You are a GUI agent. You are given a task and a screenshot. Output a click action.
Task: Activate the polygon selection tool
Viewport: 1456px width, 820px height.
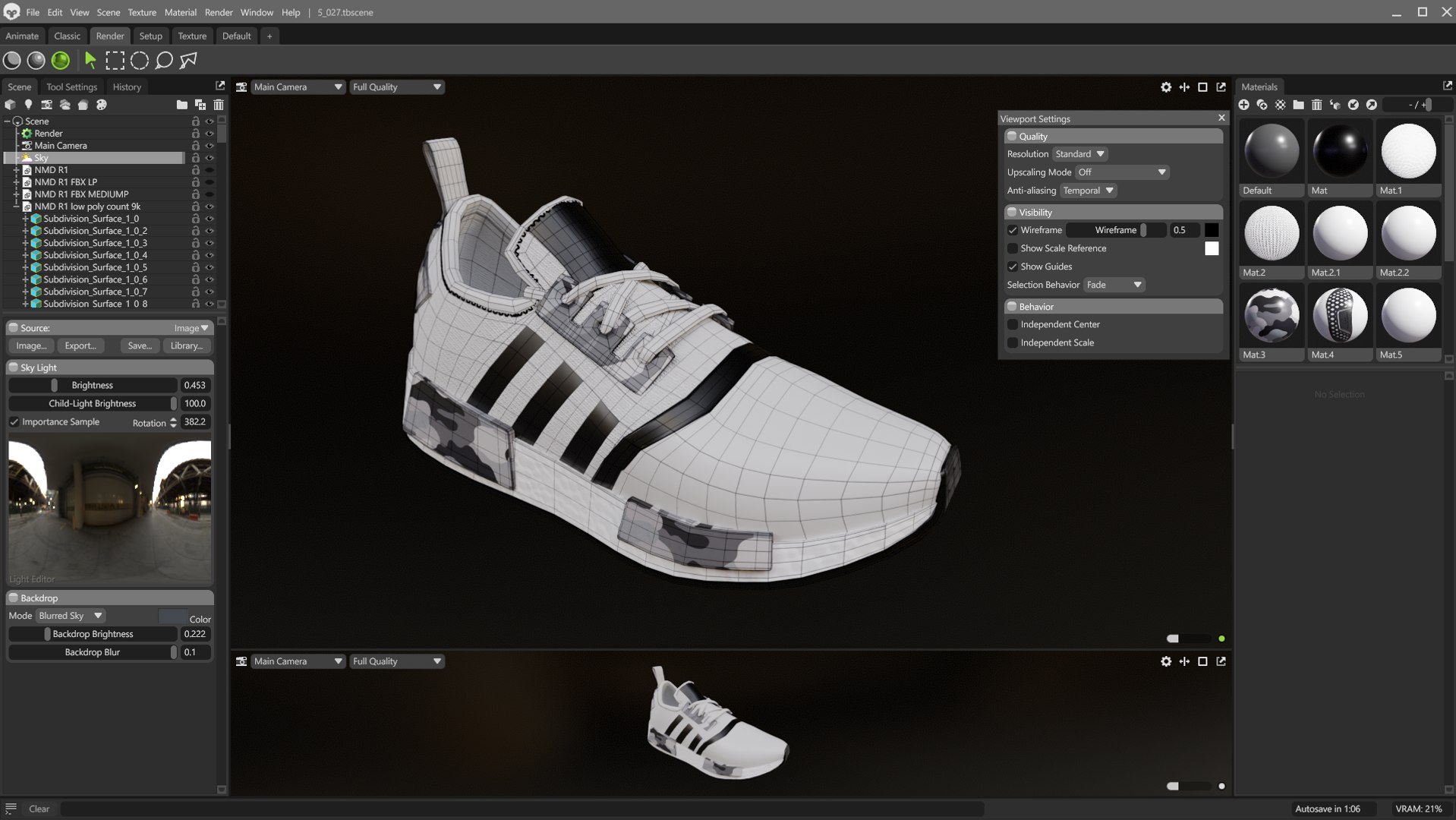(188, 60)
